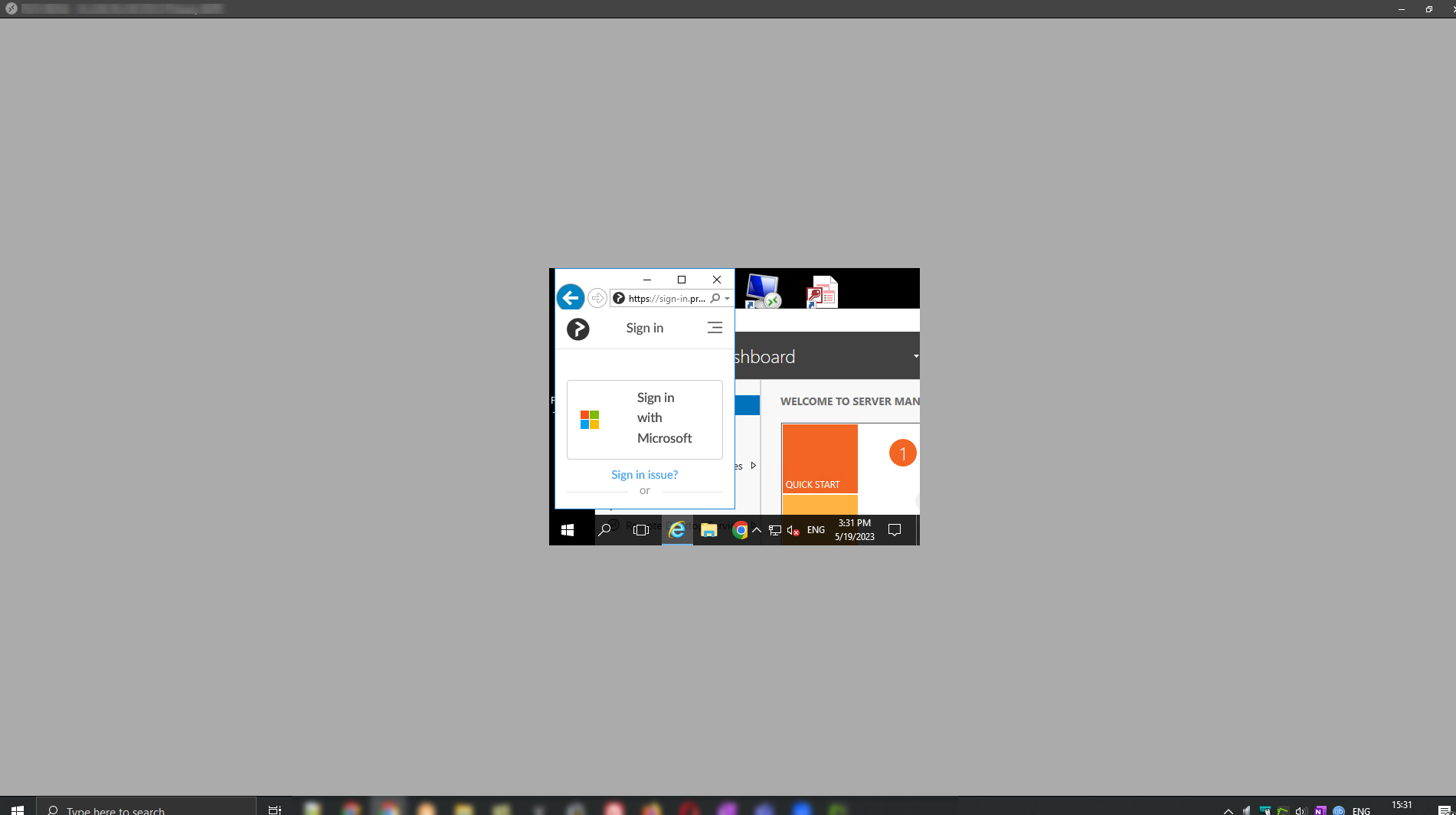
Task: Click the browser back arrow button
Action: (x=571, y=298)
